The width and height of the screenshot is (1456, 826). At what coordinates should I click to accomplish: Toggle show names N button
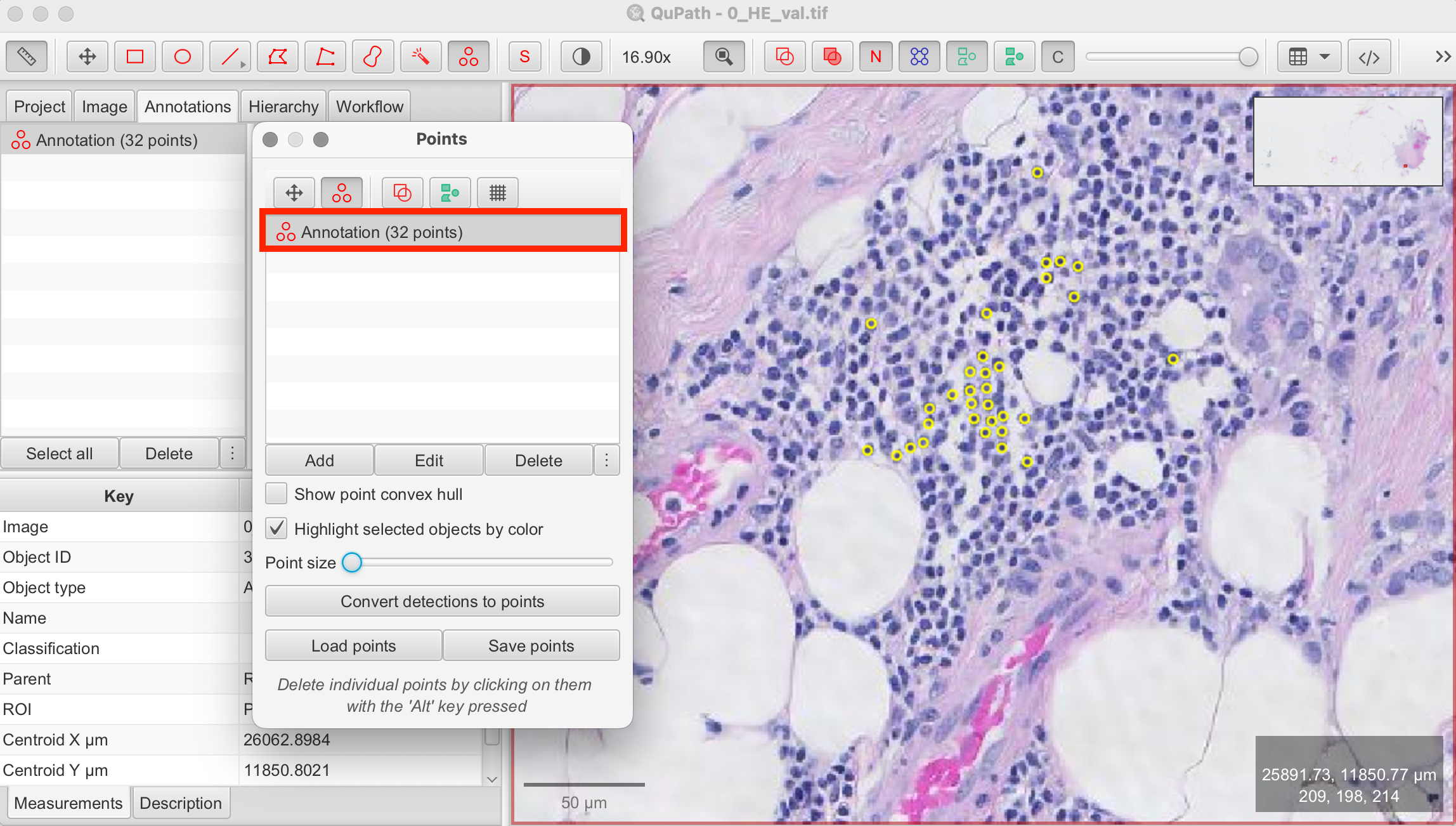(x=876, y=57)
